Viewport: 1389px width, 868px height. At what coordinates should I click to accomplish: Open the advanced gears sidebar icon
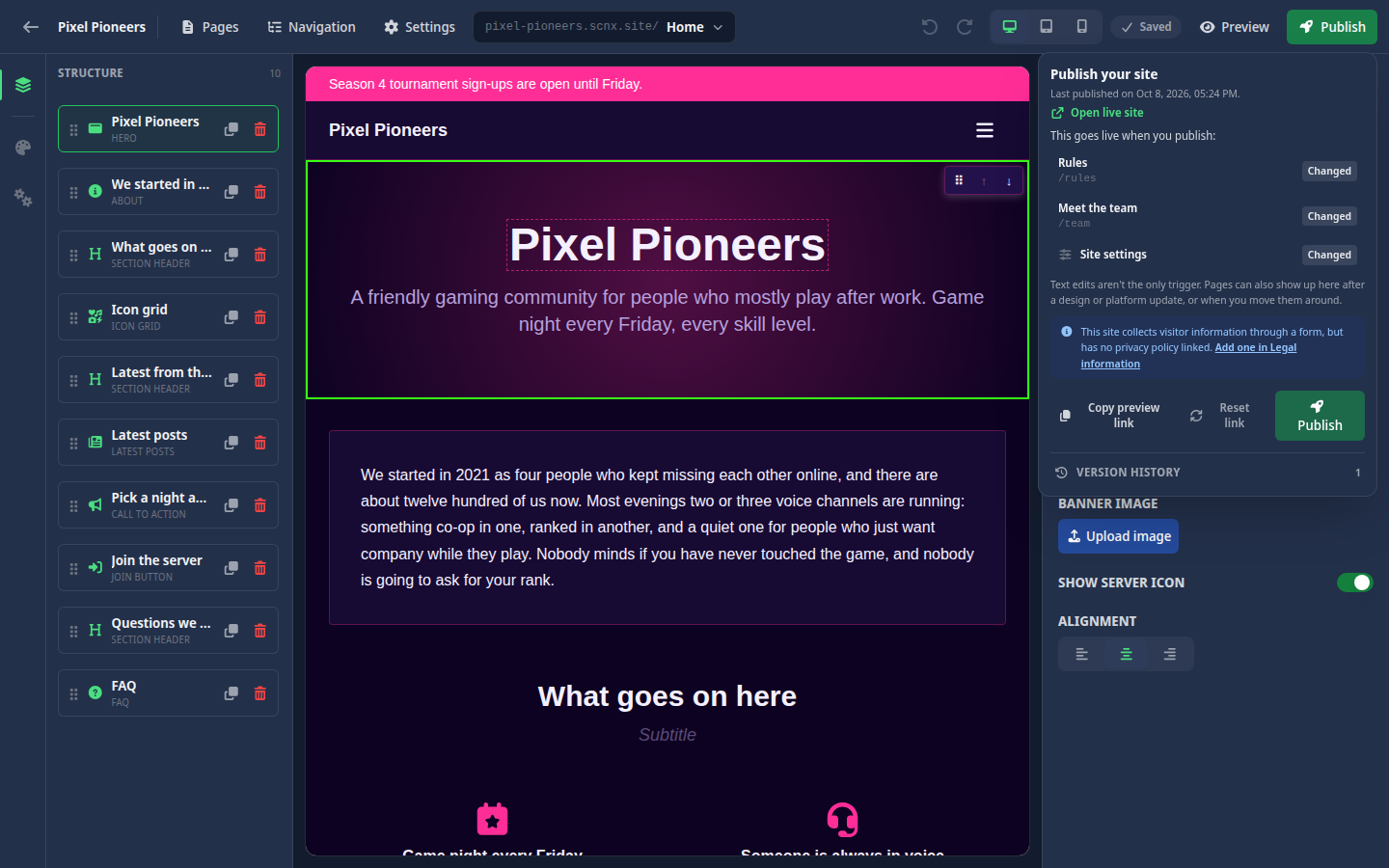tap(23, 198)
